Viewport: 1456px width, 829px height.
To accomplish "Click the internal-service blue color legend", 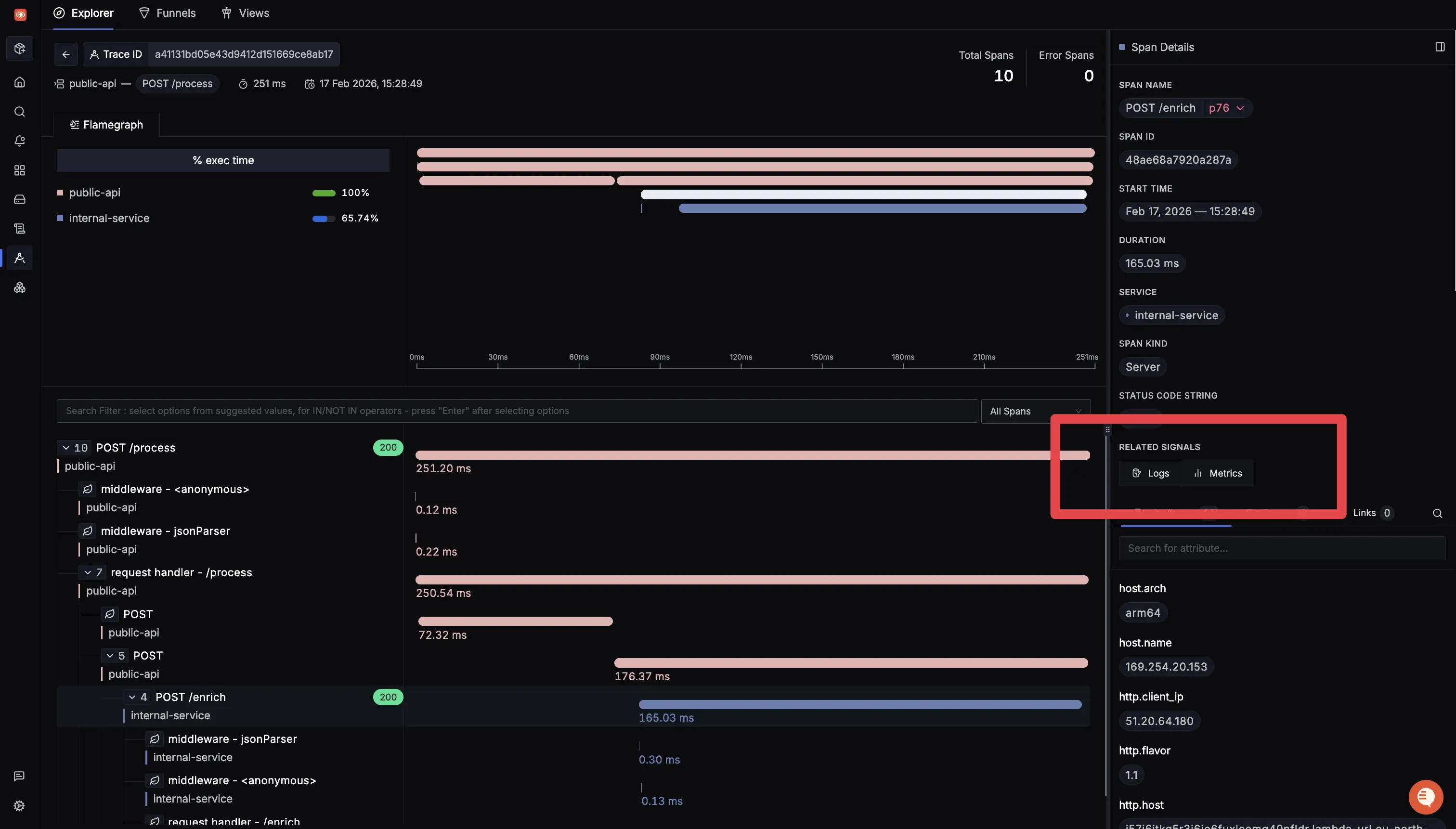I will [x=60, y=218].
